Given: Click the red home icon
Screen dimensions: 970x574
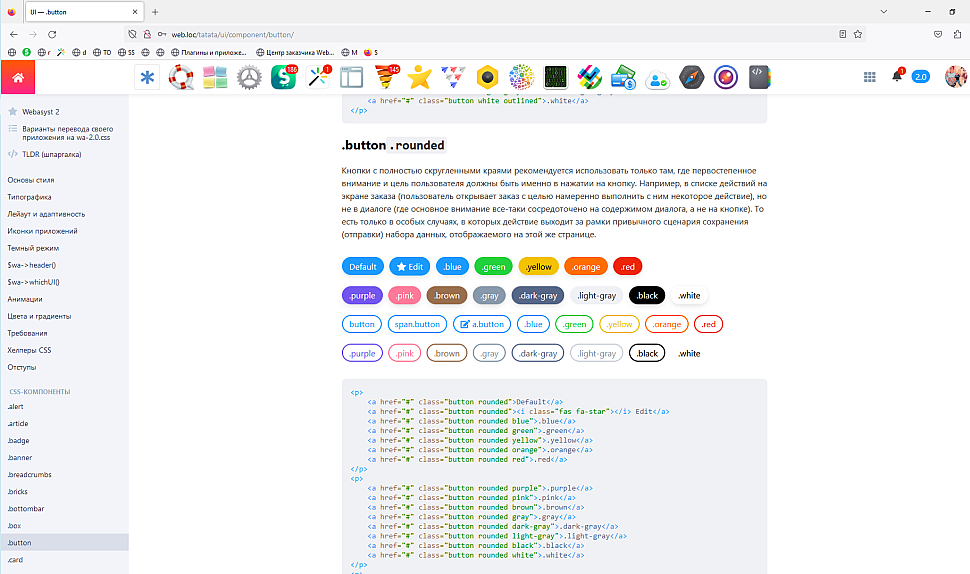Looking at the screenshot, I should pyautogui.click(x=18, y=77).
